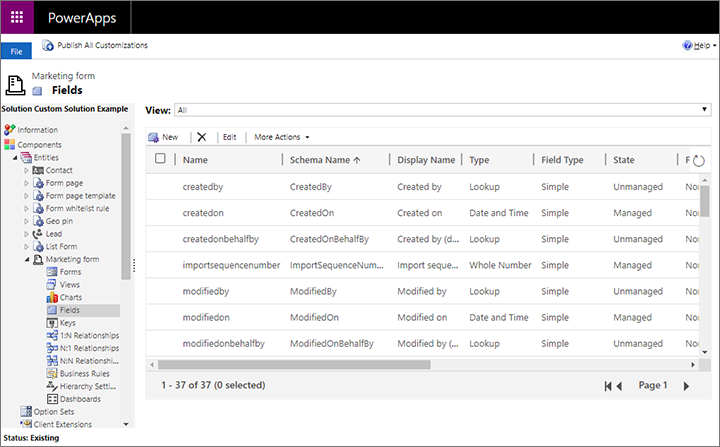
Task: Click the ModifiedOn schema name cell
Action: (x=314, y=317)
